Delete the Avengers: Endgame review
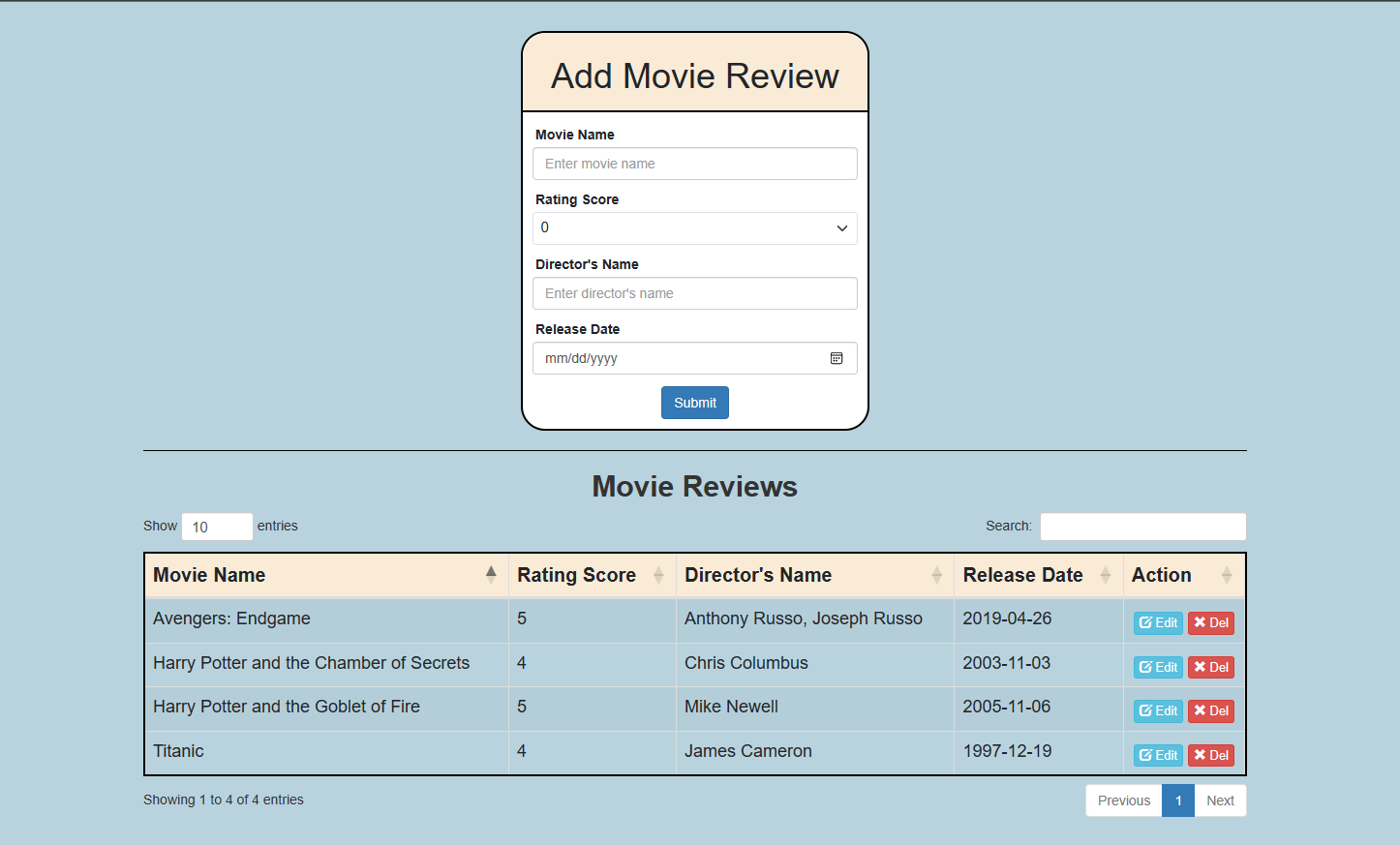 coord(1210,623)
